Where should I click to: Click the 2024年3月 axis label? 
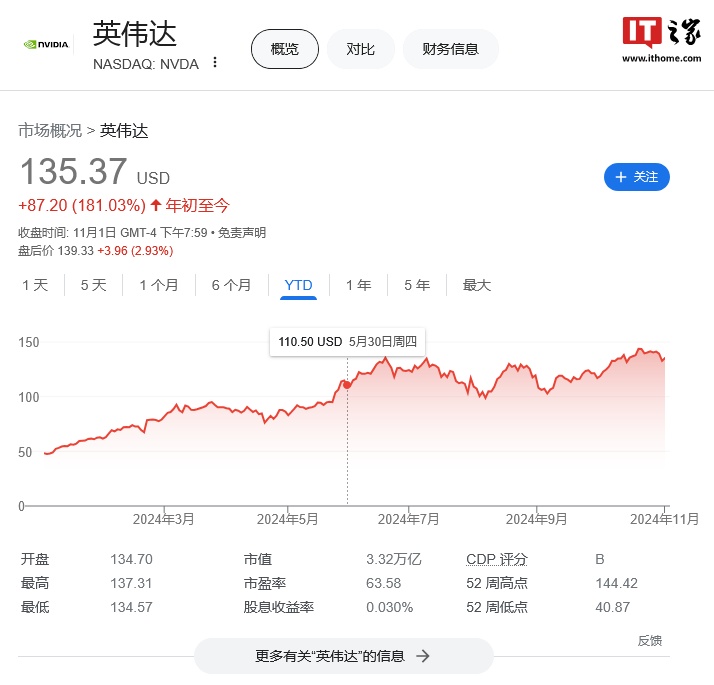click(x=163, y=519)
